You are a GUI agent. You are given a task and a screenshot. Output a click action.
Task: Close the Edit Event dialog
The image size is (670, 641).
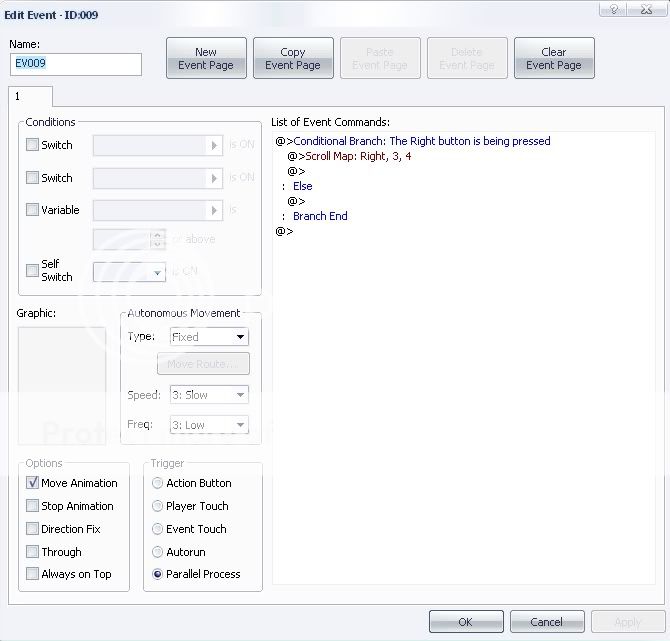(645, 8)
